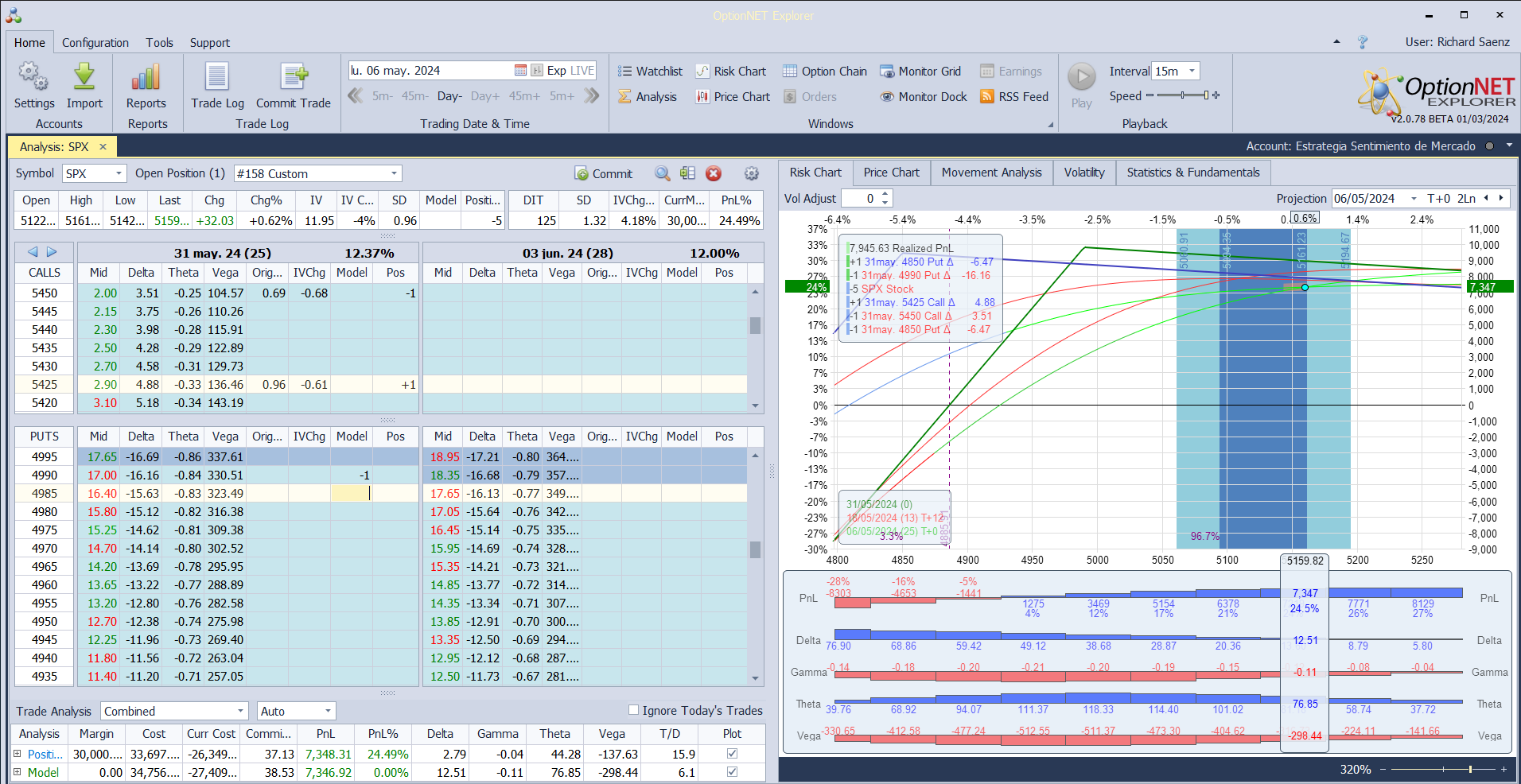This screenshot has height=784, width=1521.
Task: Switch to the Movement Analysis tab
Action: (x=991, y=173)
